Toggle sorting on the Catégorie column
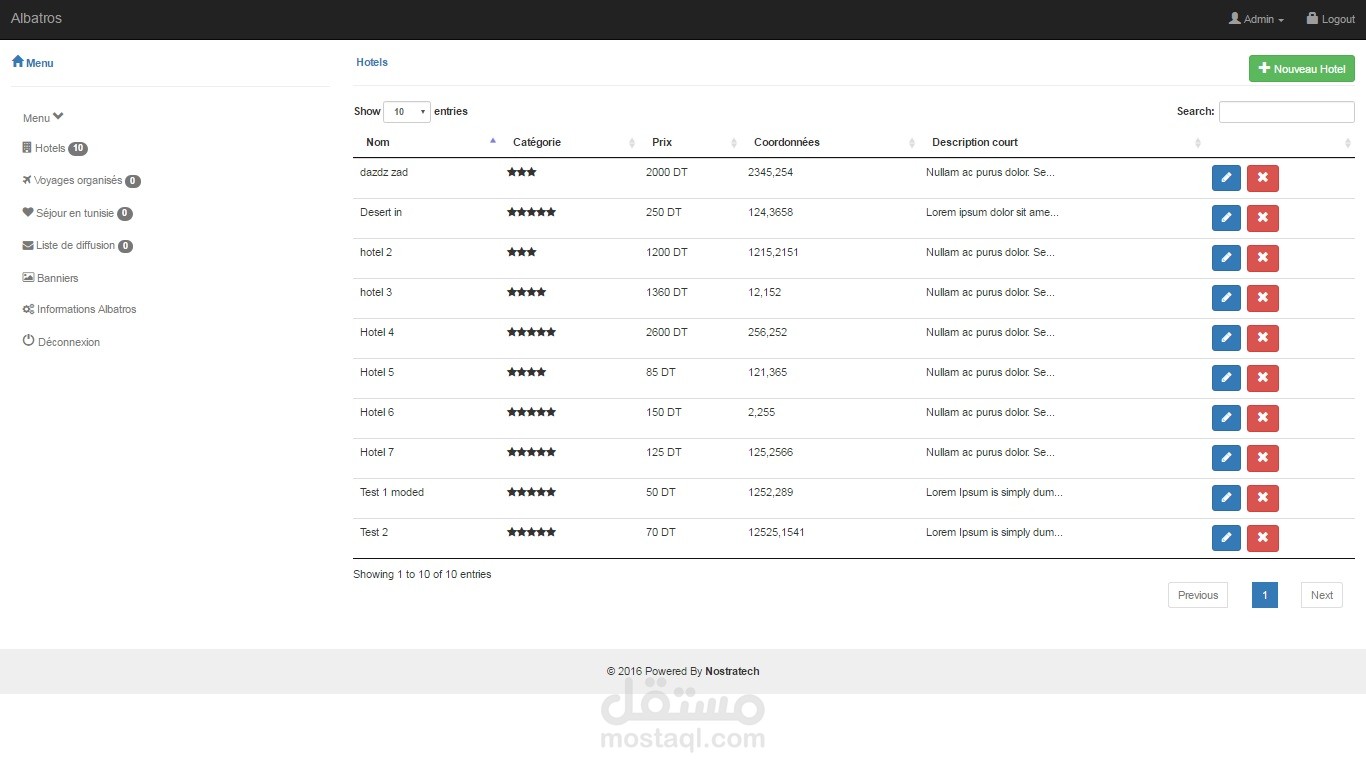 (537, 142)
